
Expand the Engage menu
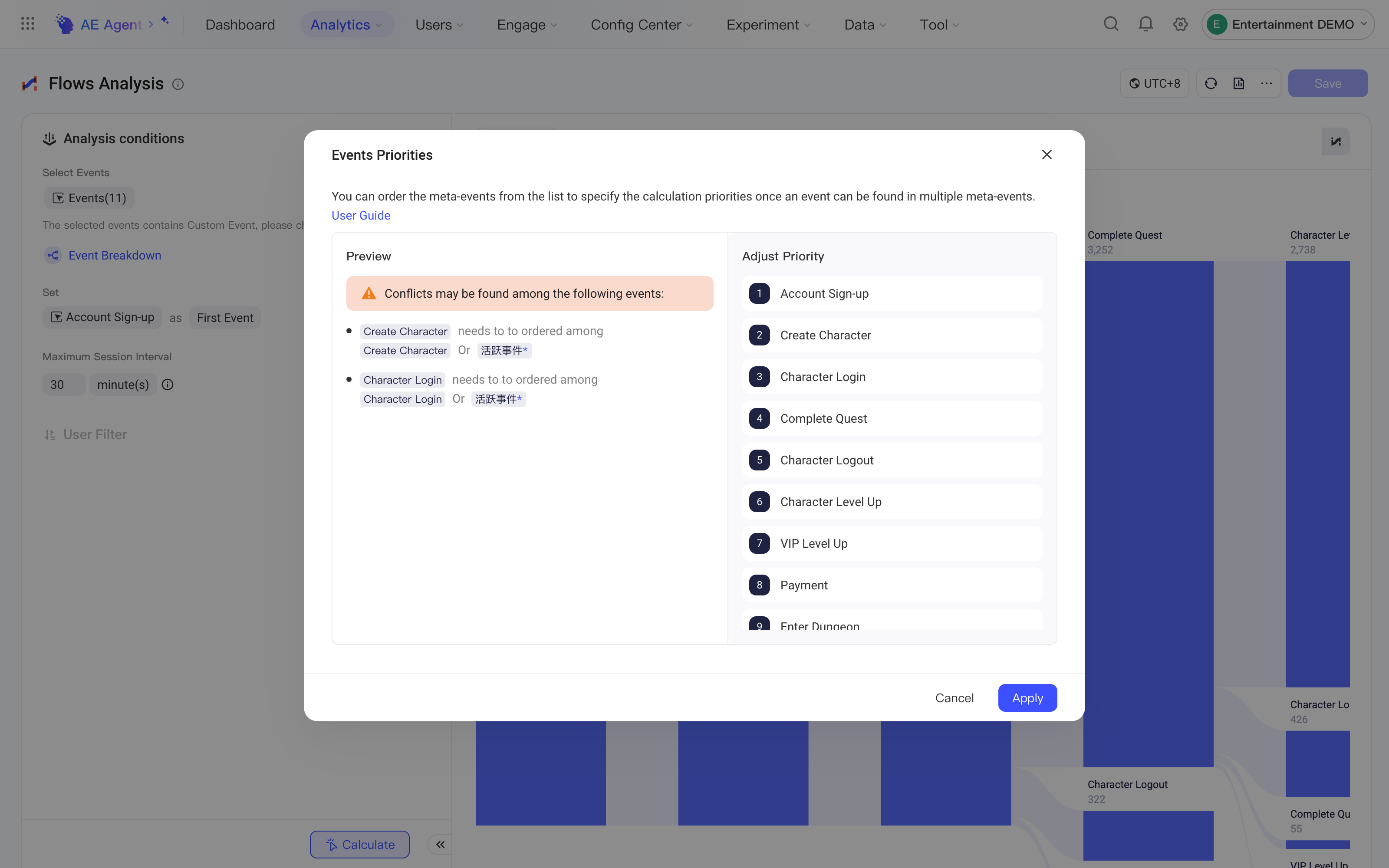coord(527,25)
